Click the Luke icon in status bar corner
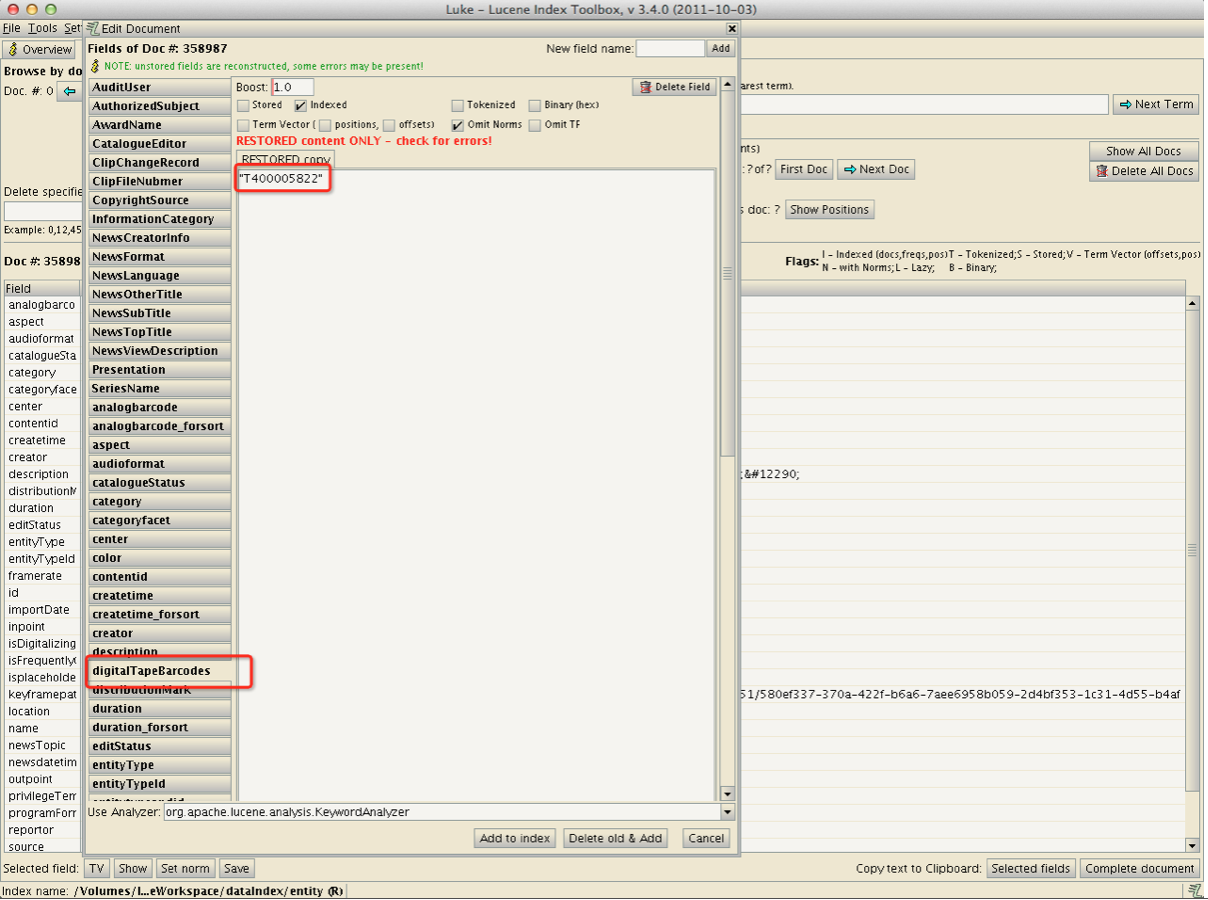 click(1194, 890)
